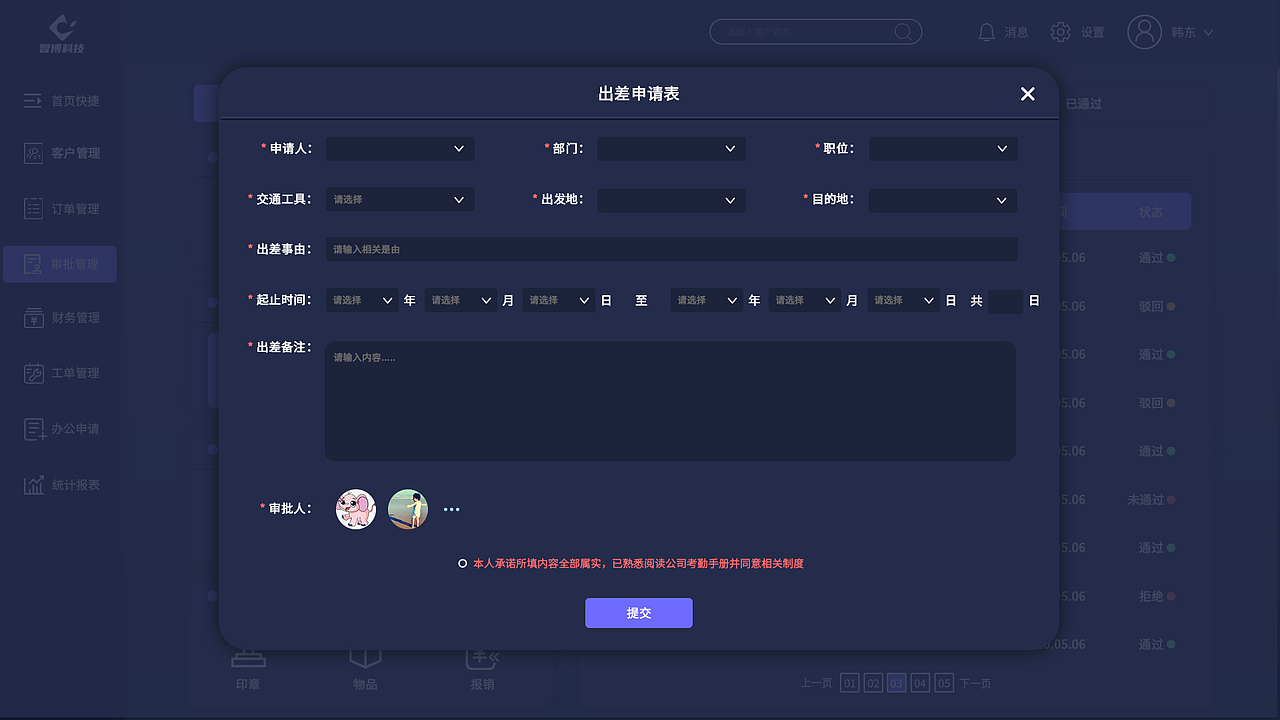Screen dimensions: 1280x720
Task: Click the 出差事由 input field
Action: tap(670, 249)
